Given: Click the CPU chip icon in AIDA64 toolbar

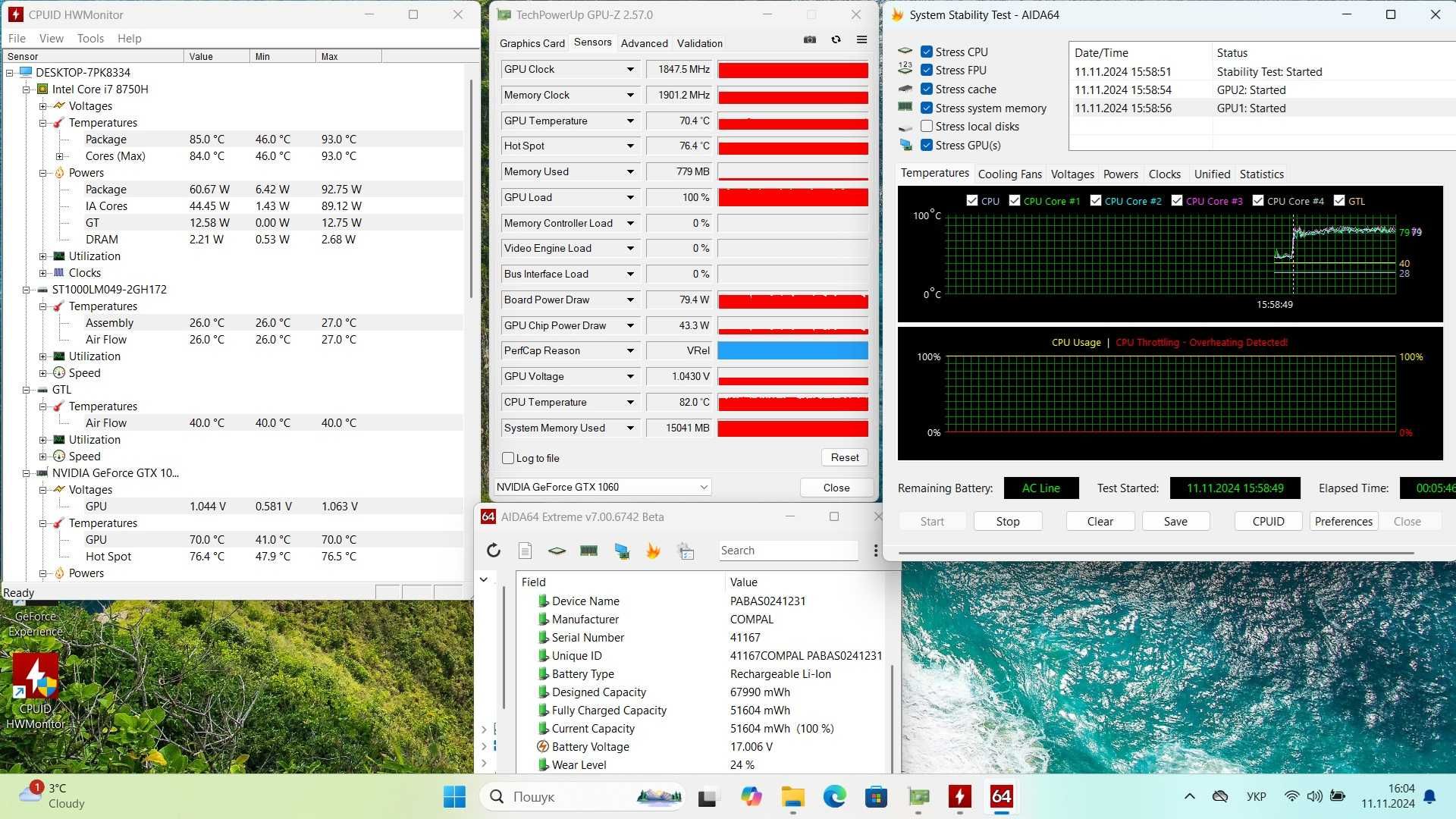Looking at the screenshot, I should pyautogui.click(x=557, y=551).
